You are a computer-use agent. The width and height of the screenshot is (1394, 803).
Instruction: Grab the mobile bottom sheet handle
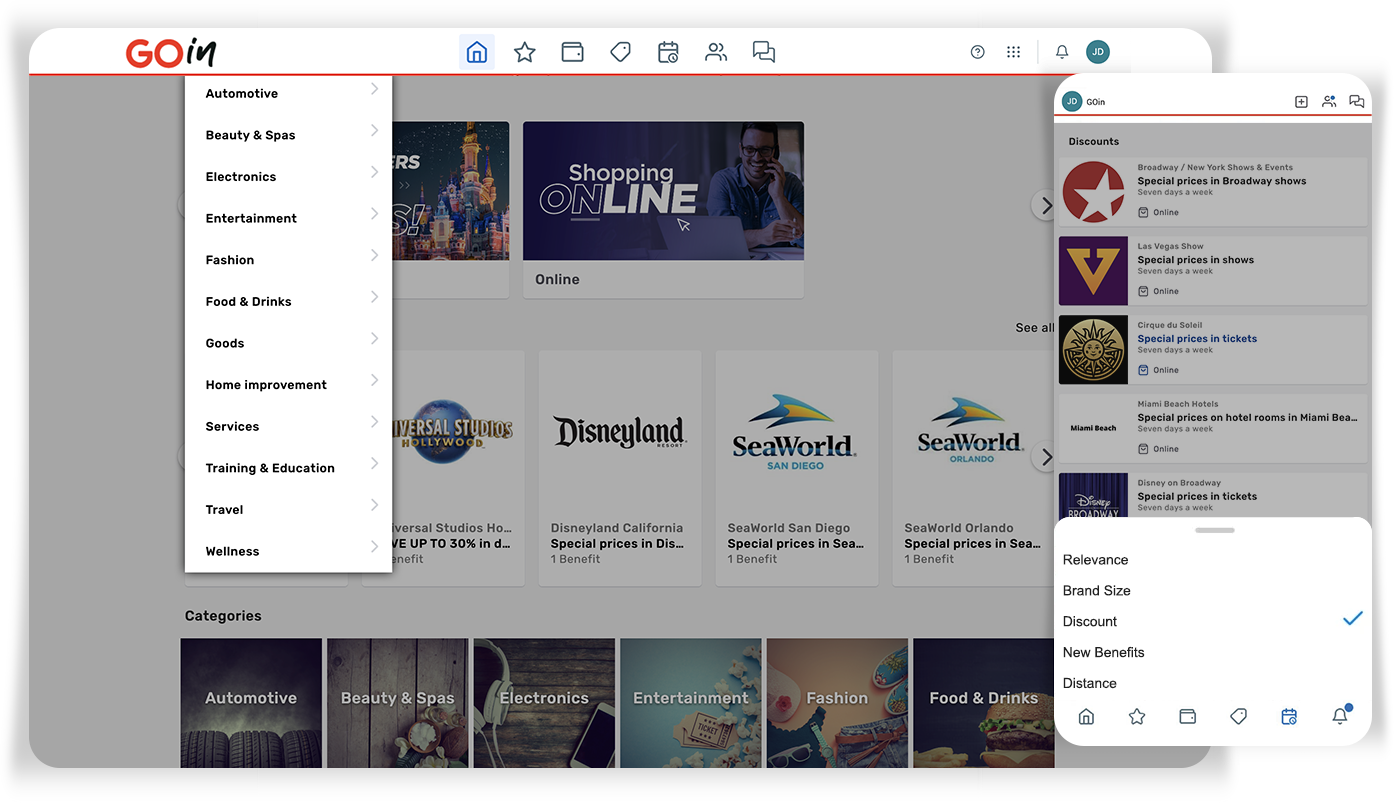point(1215,530)
